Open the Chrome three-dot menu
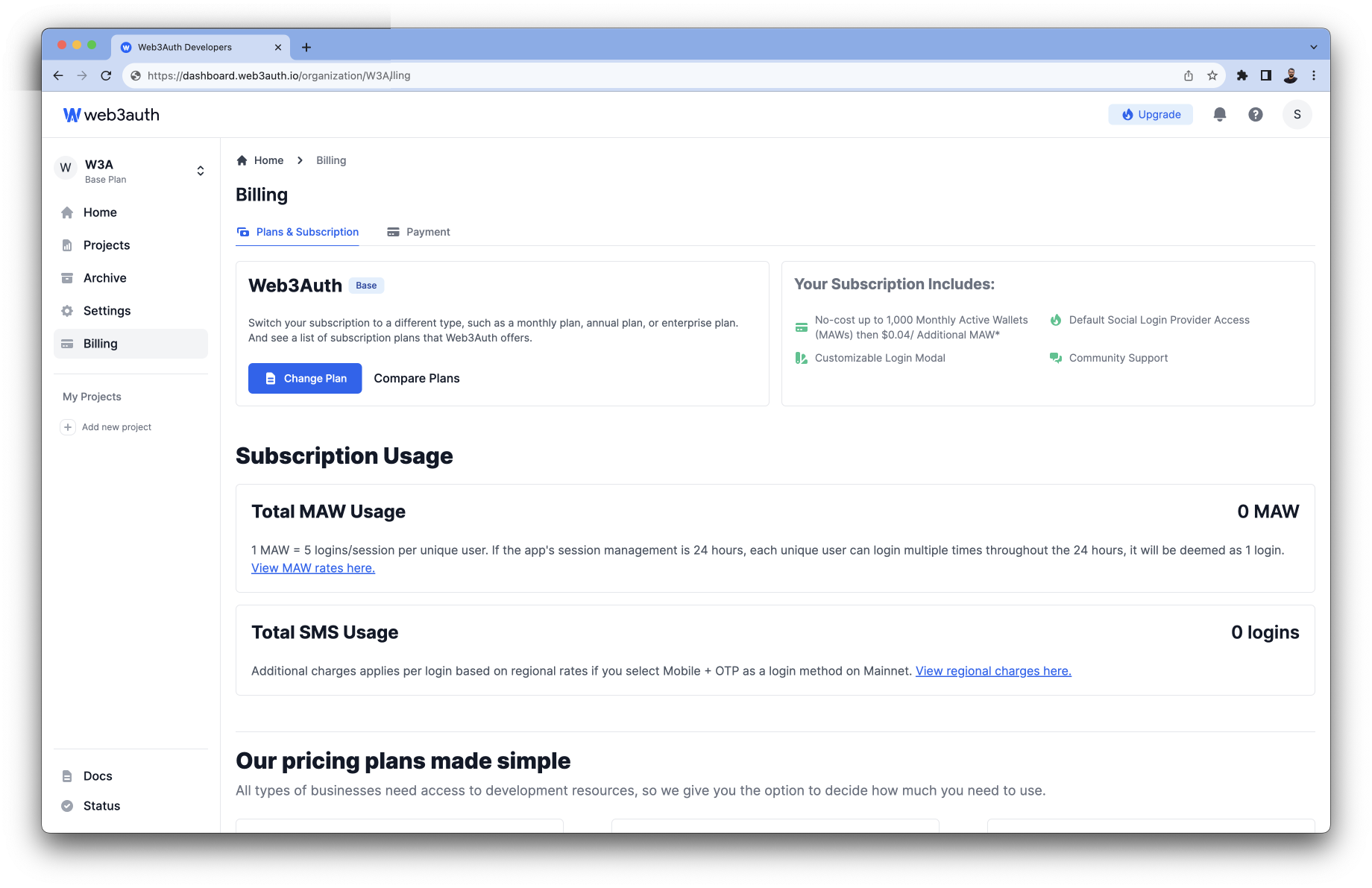 click(1314, 75)
